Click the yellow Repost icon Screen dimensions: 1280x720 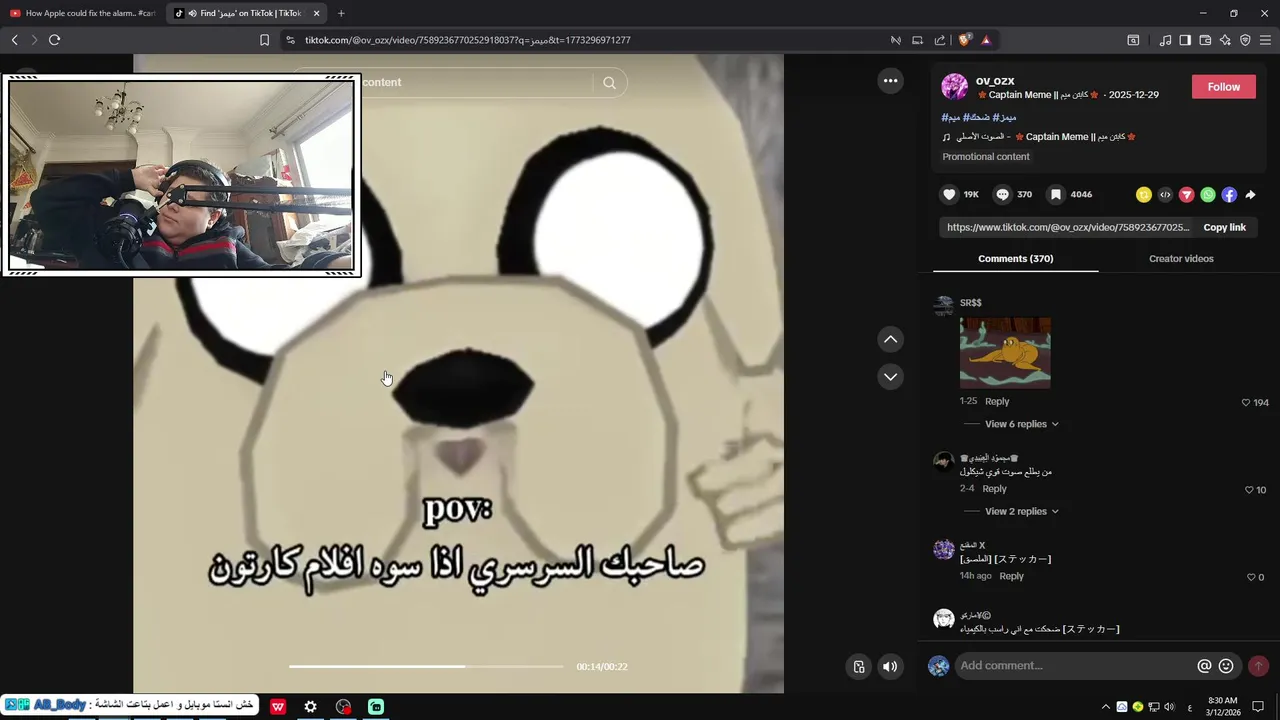[x=1144, y=195]
